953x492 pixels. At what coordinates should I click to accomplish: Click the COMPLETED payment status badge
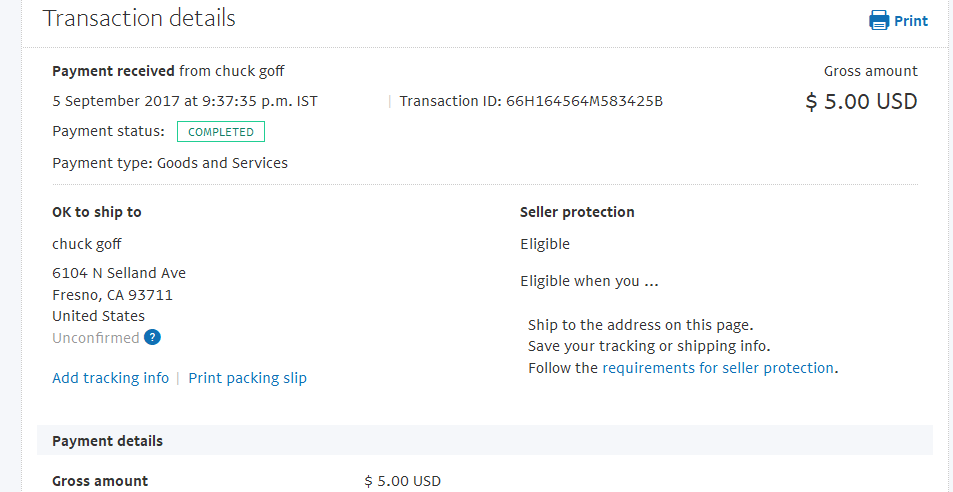point(221,132)
